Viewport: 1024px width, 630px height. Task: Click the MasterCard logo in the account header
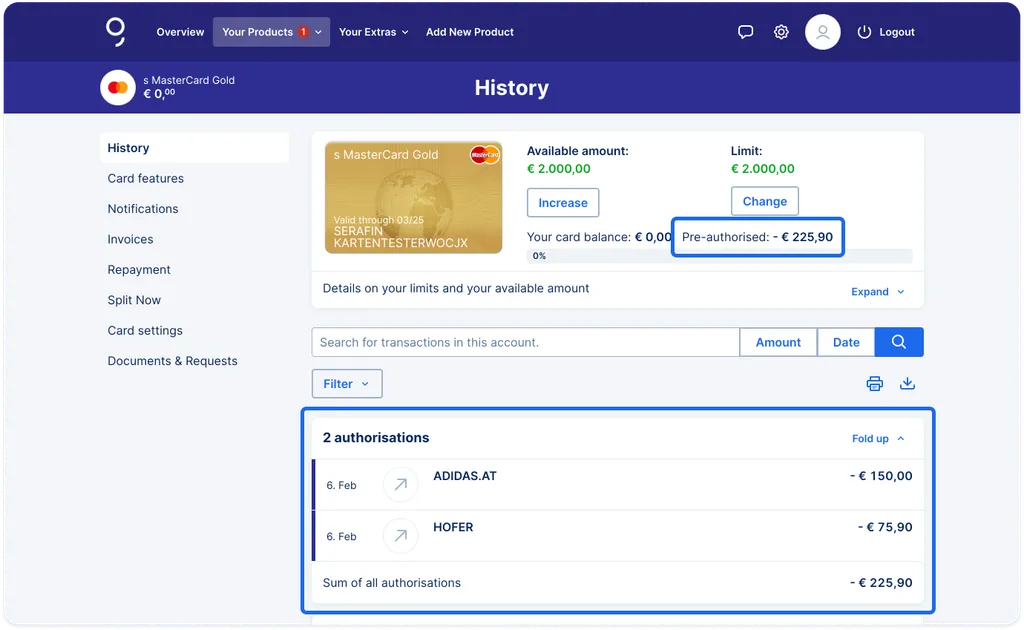point(118,87)
